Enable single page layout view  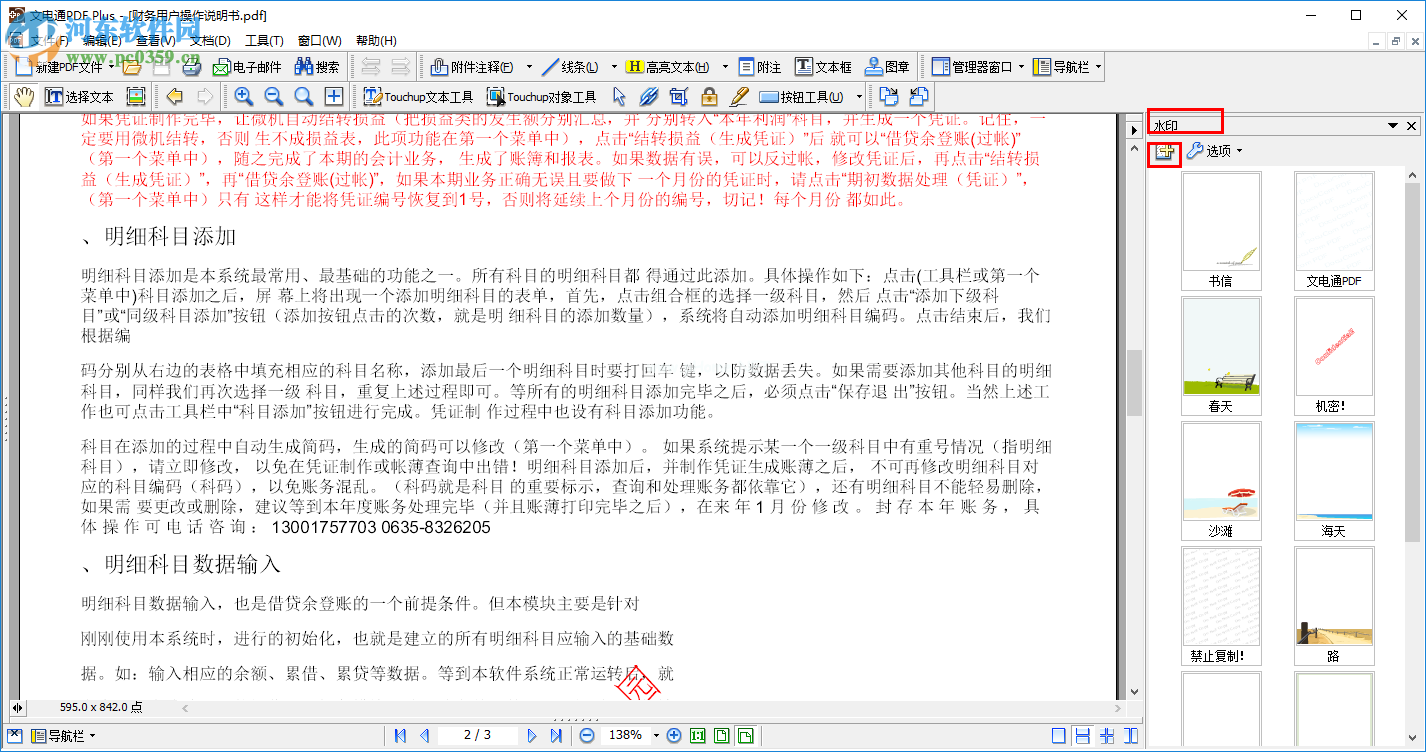tap(1059, 736)
